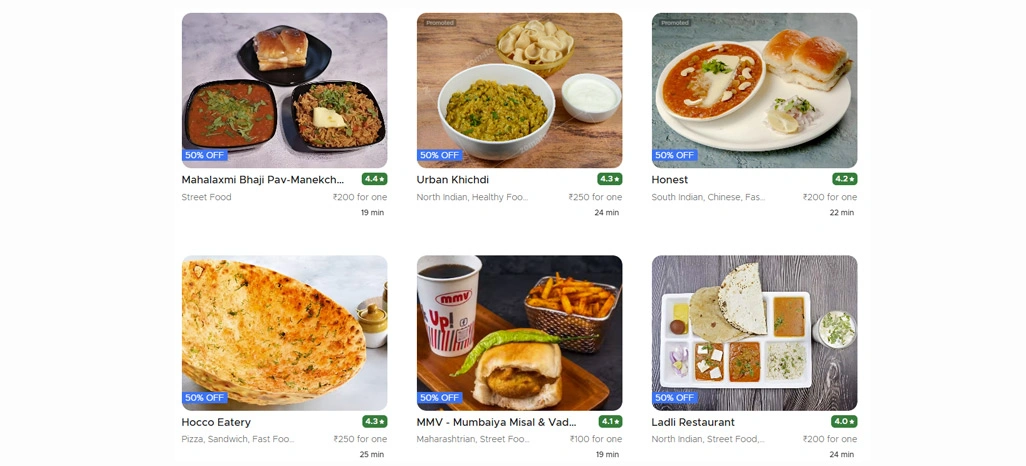
Task: Click the Ladli Restaurant name
Action: [x=693, y=422]
